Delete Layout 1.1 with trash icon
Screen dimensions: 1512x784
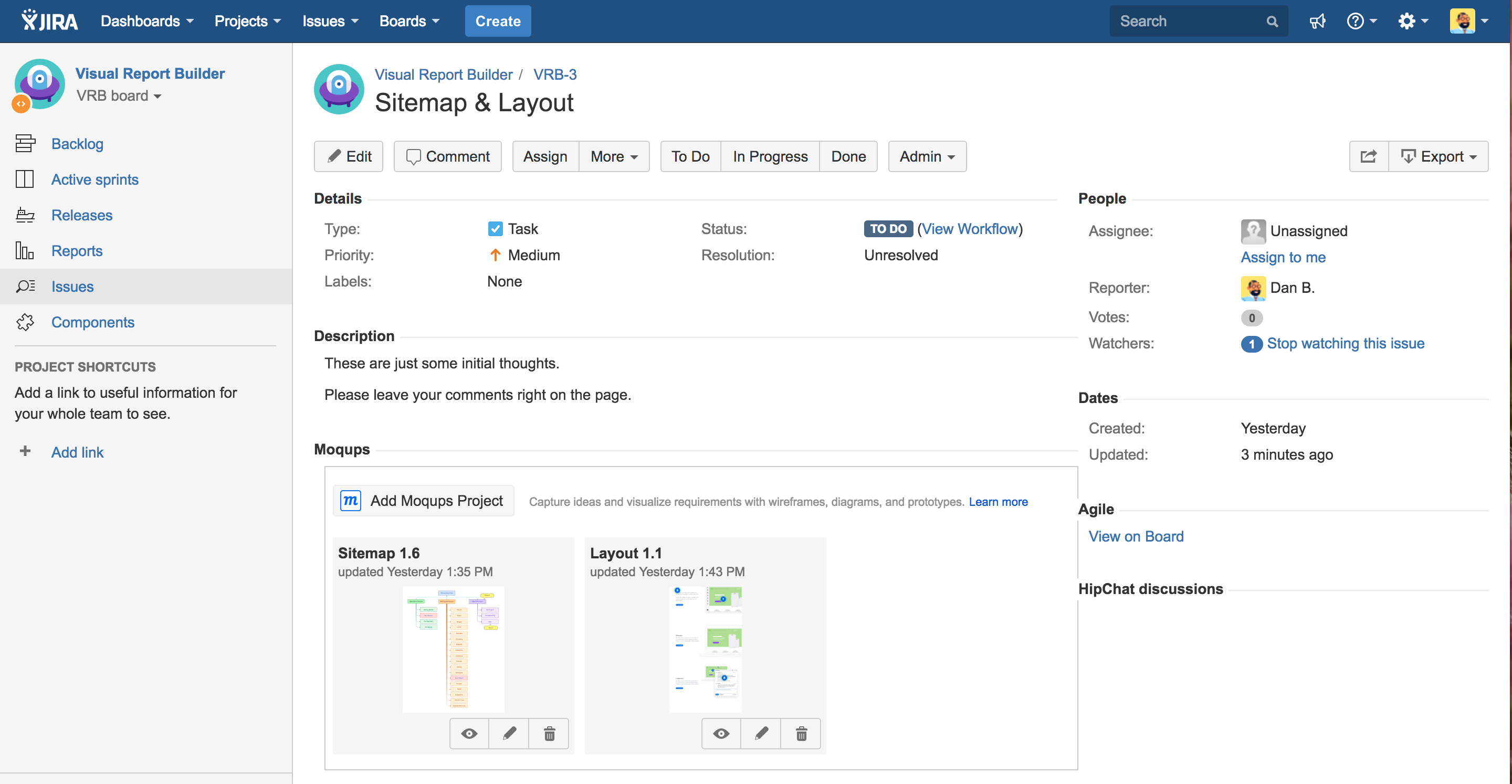click(x=801, y=733)
